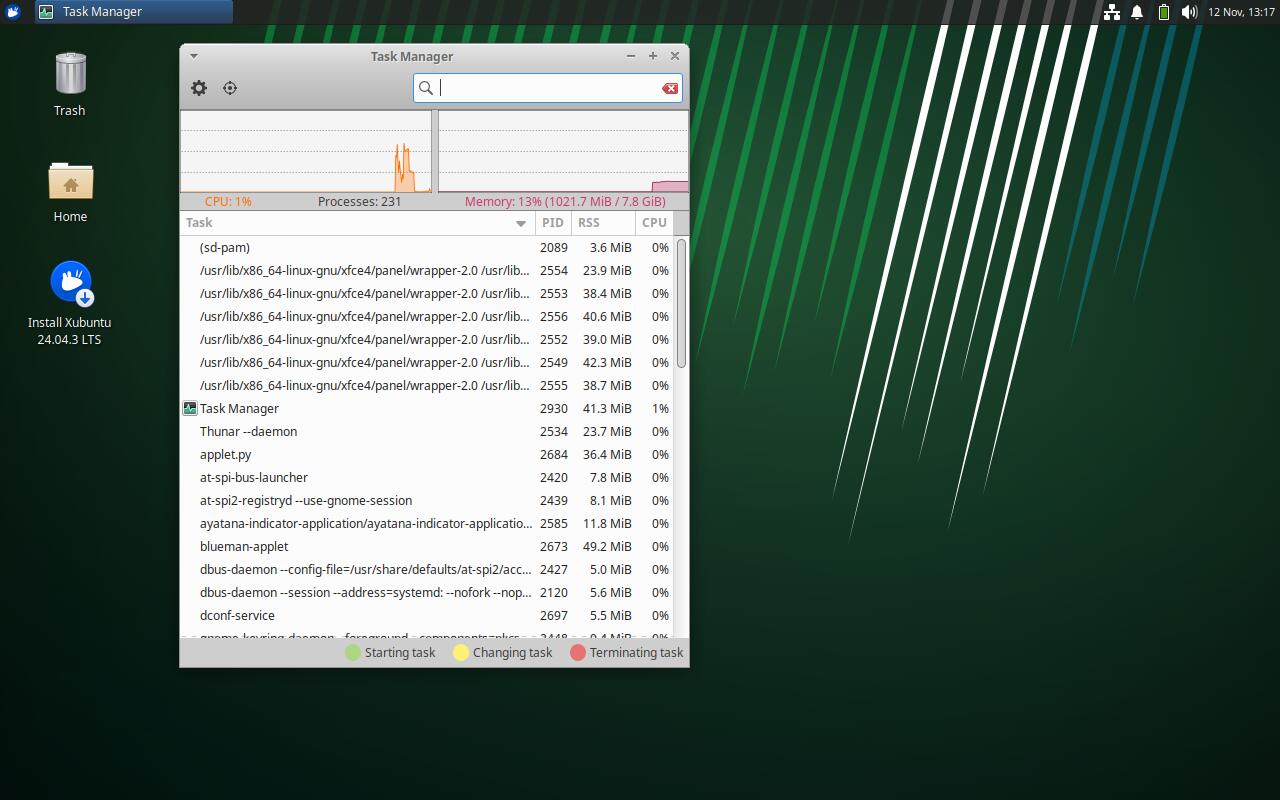The height and width of the screenshot is (800, 1280).
Task: Click the battery indicator in panel
Action: click(1163, 12)
